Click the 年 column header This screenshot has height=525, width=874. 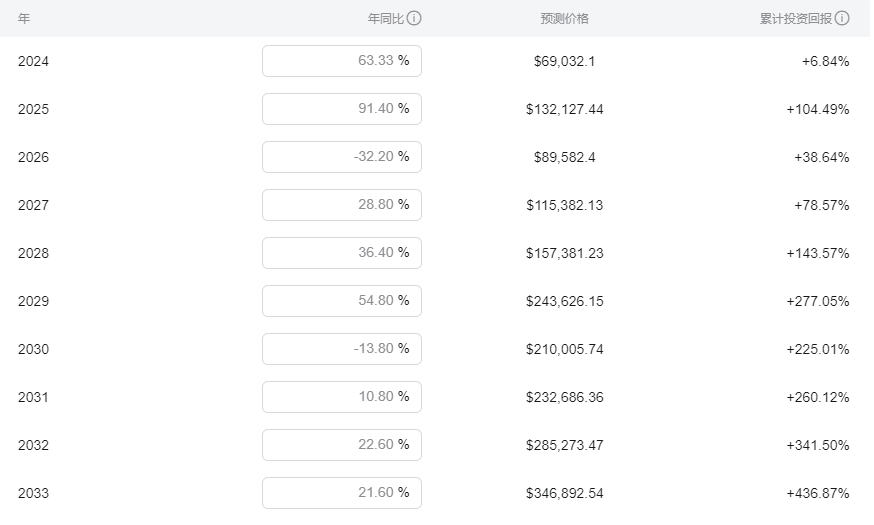(x=24, y=18)
